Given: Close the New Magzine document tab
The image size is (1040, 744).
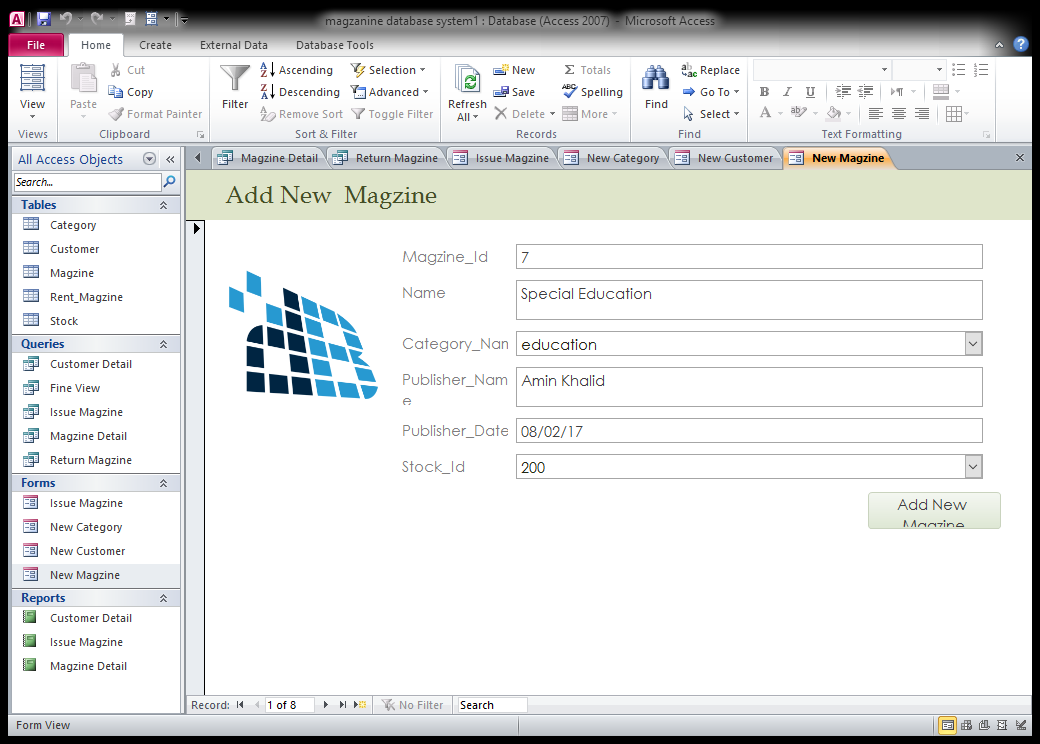Looking at the screenshot, I should click(x=1019, y=158).
